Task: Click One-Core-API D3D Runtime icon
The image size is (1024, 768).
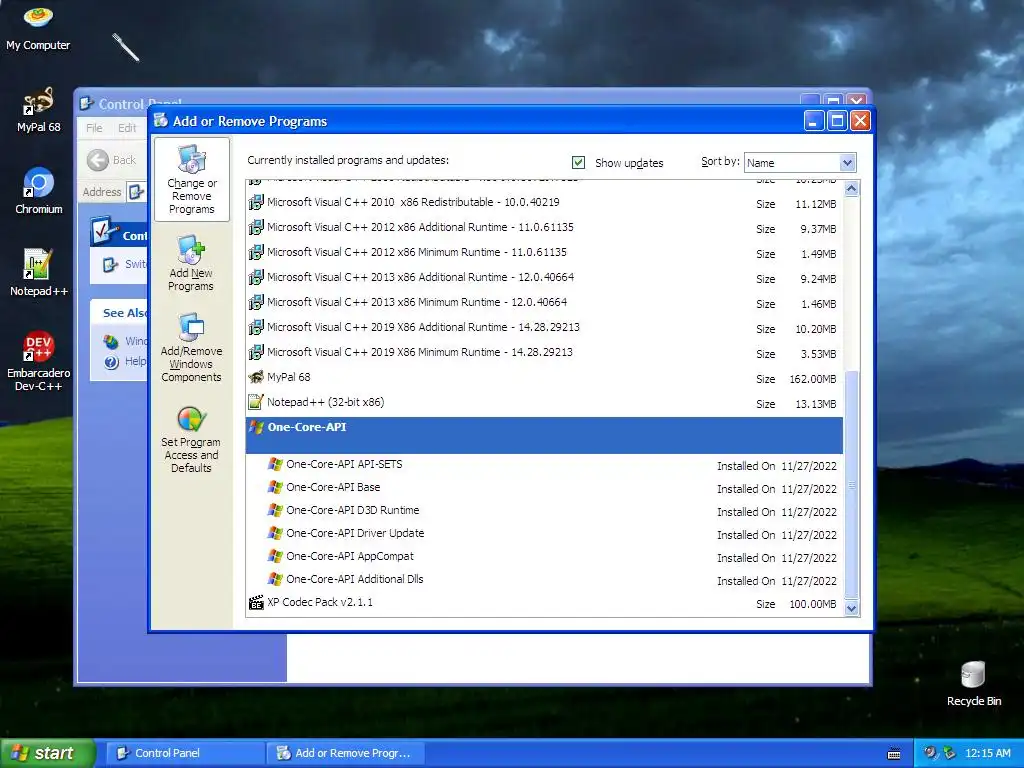Action: coord(275,511)
